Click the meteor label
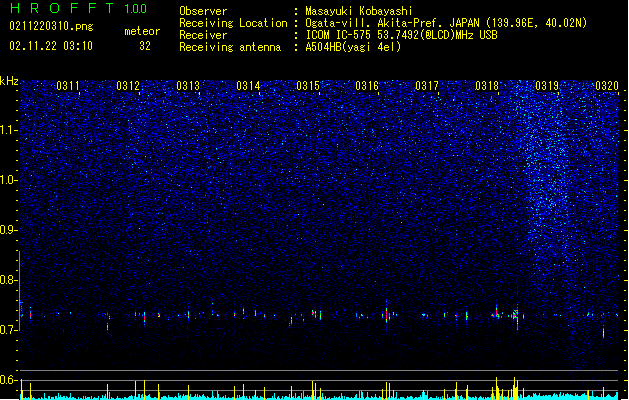The height and width of the screenshot is (400, 629). pyautogui.click(x=142, y=31)
